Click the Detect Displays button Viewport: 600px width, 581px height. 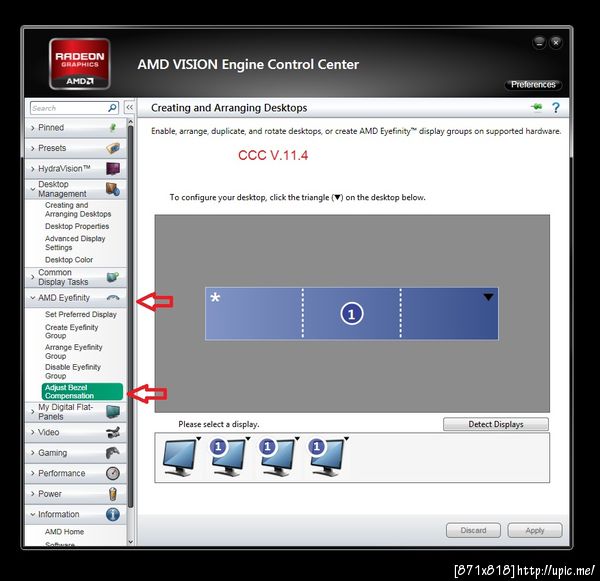click(496, 424)
